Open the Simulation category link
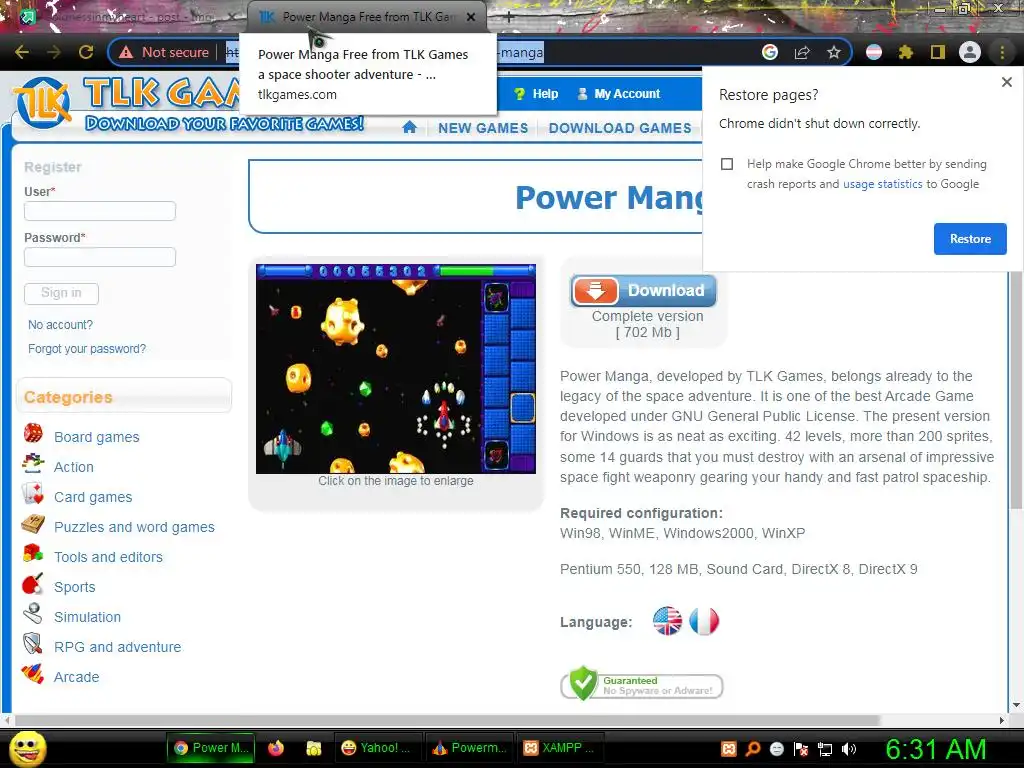 (87, 617)
